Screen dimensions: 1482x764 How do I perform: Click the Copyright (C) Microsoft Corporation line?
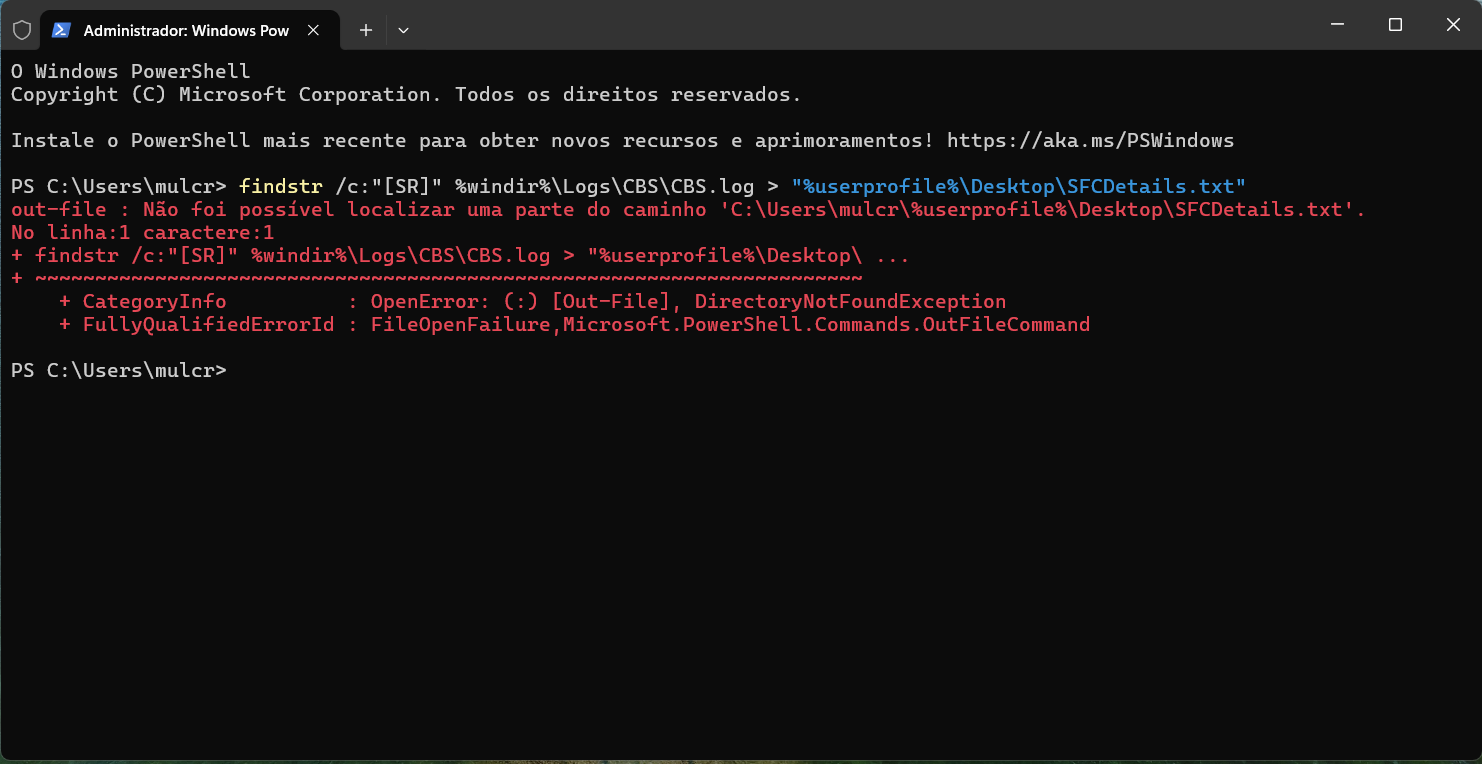click(406, 95)
